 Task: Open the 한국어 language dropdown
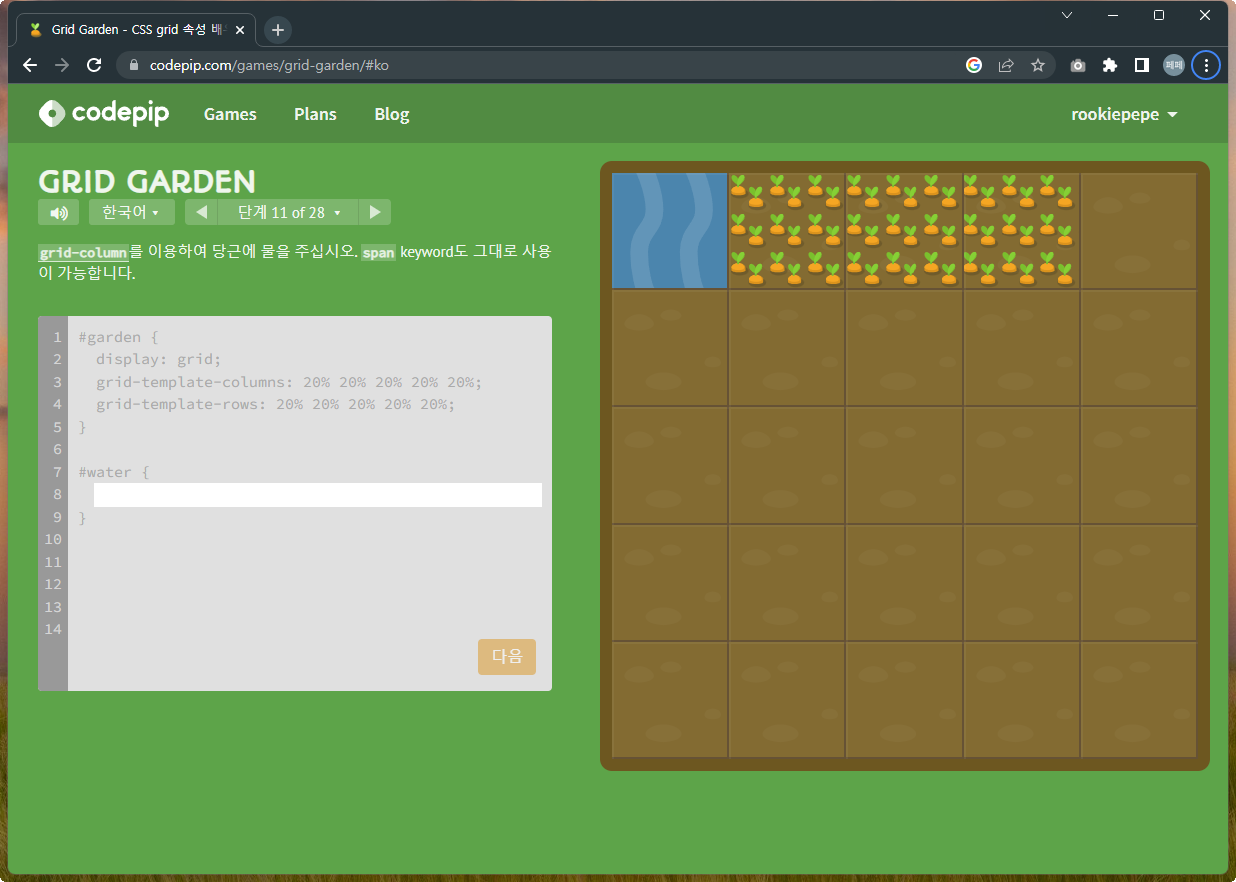coord(131,212)
